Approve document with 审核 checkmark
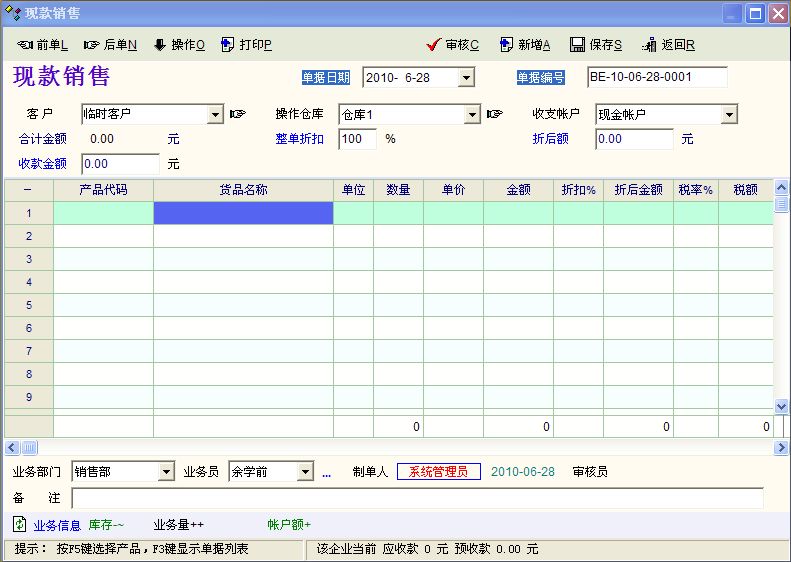The height and width of the screenshot is (562, 791). (x=433, y=45)
